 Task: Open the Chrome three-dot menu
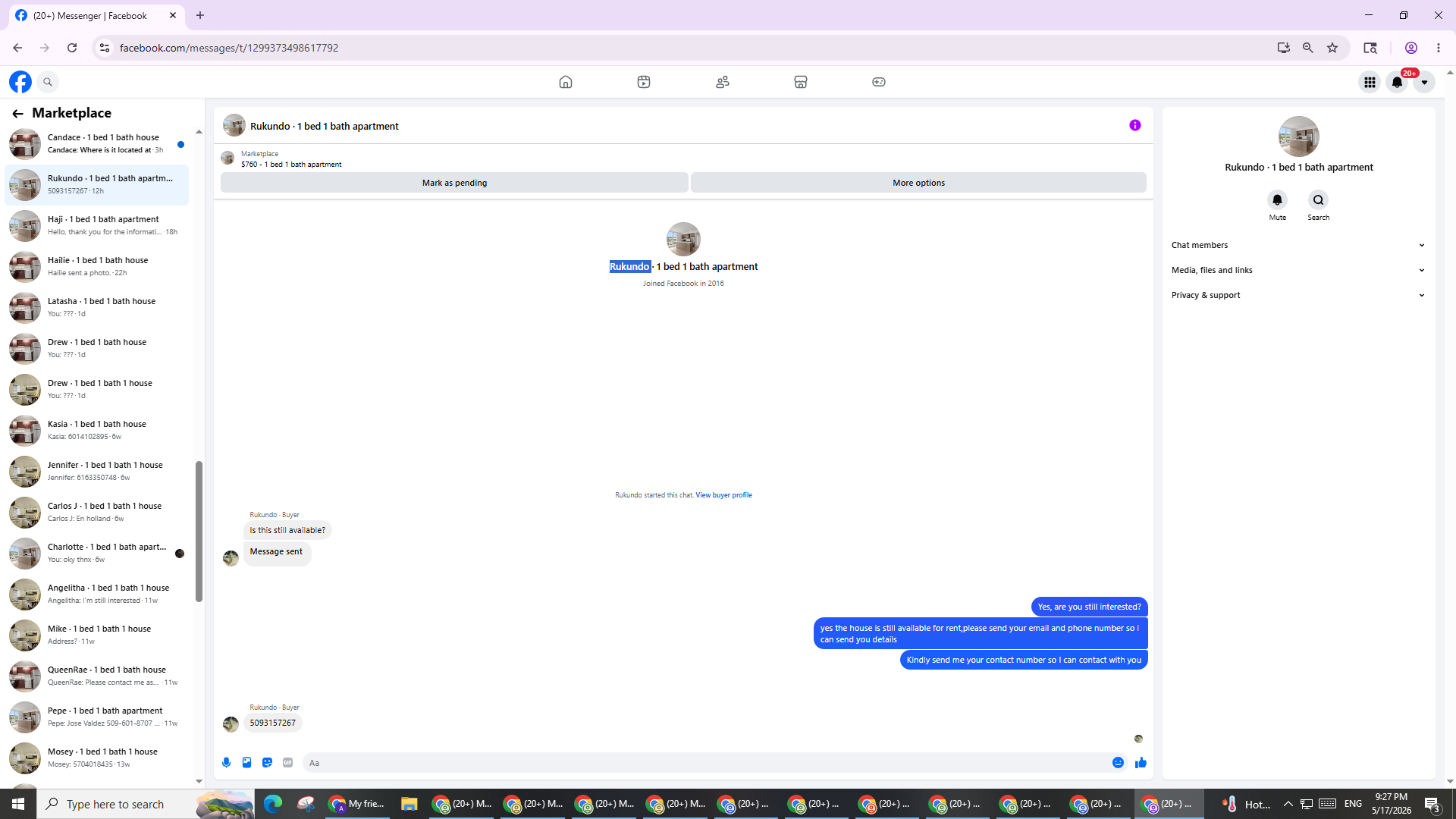click(1439, 48)
